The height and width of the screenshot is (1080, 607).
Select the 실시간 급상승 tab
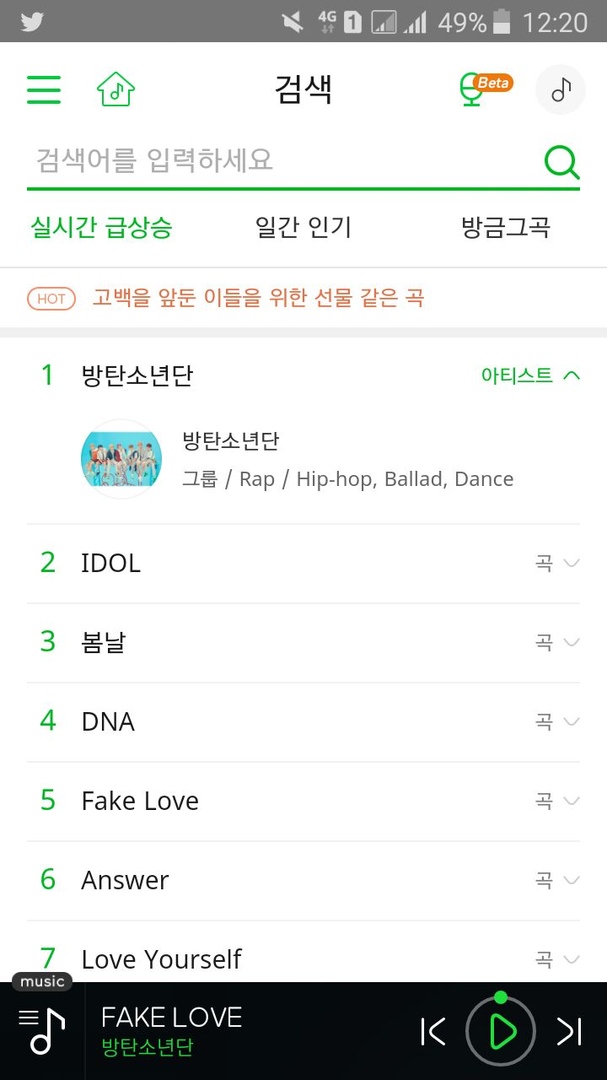[x=102, y=228]
